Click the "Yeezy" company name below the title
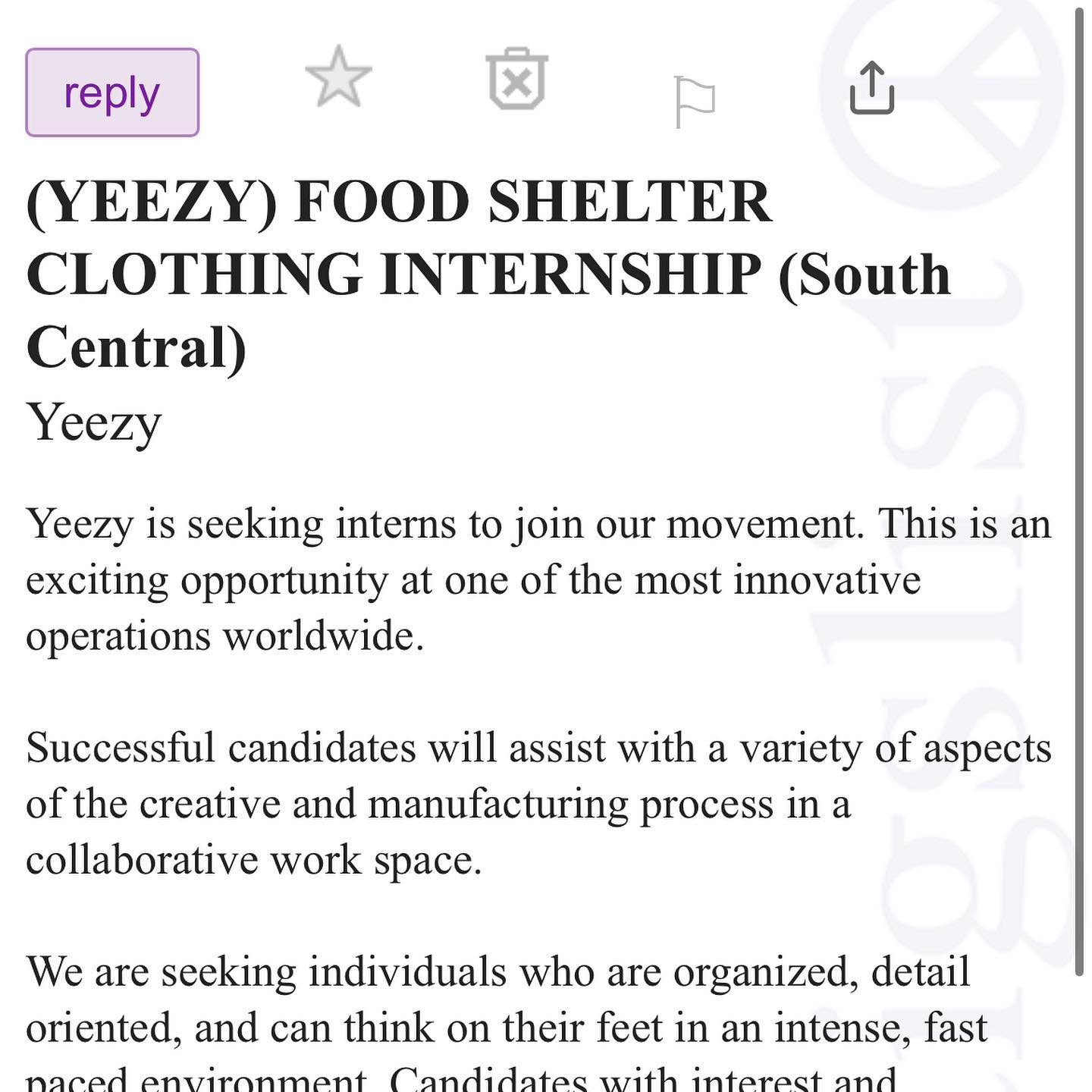This screenshot has width=1092, height=1092. pyautogui.click(x=94, y=423)
